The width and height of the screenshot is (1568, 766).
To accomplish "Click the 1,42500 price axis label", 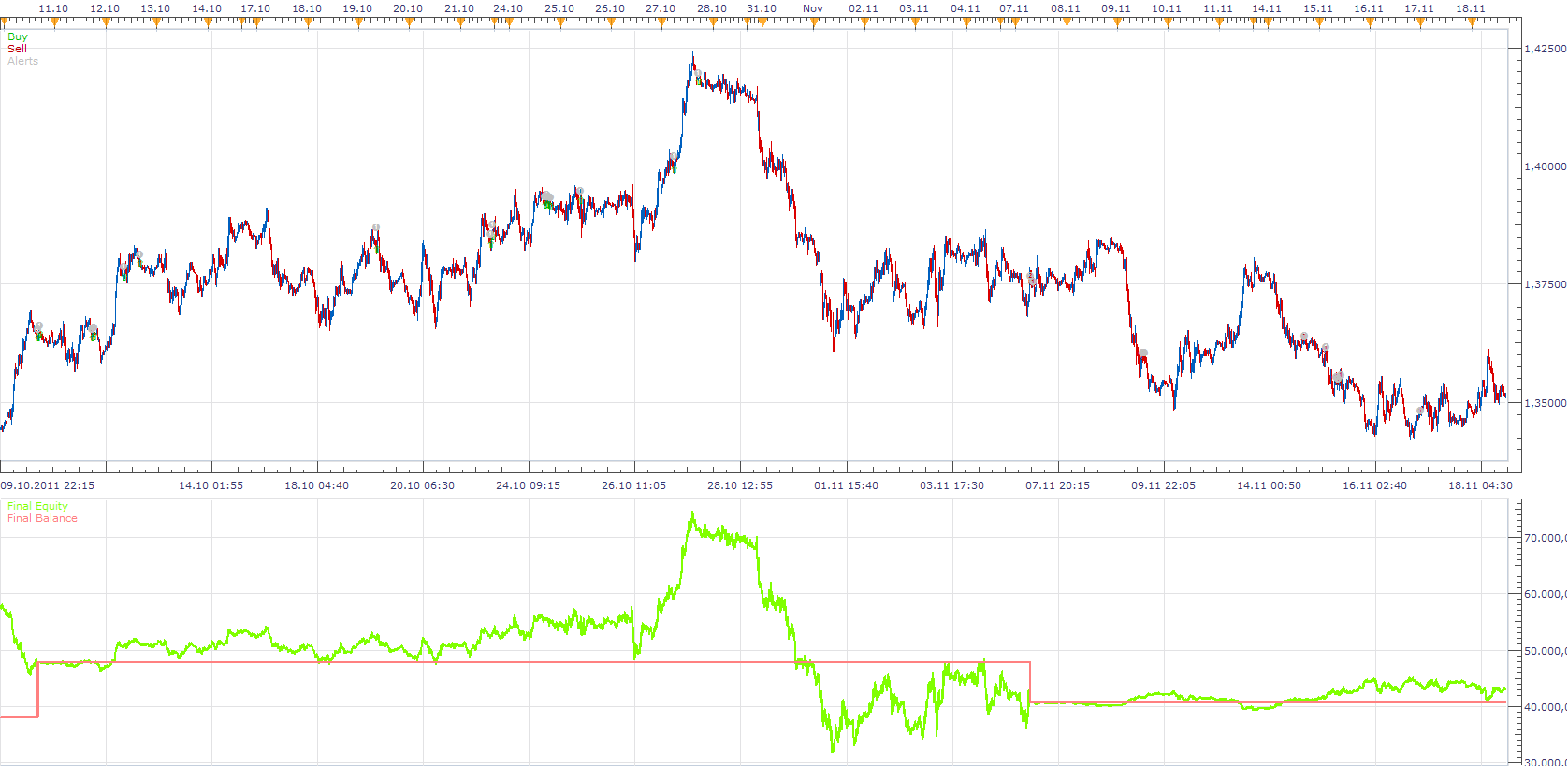I will click(x=1546, y=49).
